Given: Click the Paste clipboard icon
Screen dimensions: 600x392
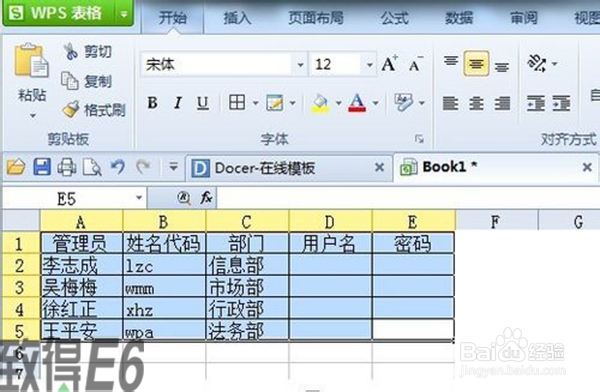Looking at the screenshot, I should 31,60.
